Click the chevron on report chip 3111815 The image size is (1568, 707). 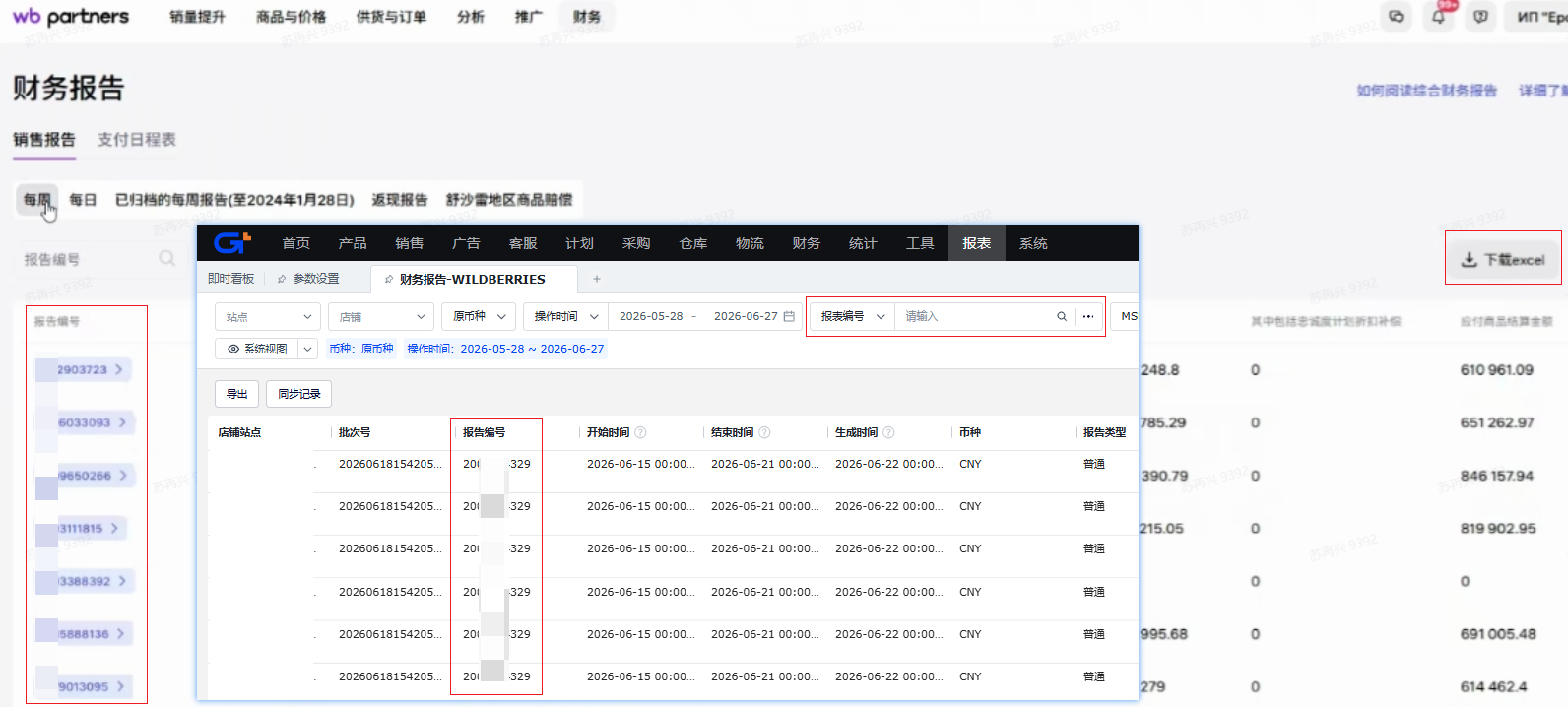point(114,528)
